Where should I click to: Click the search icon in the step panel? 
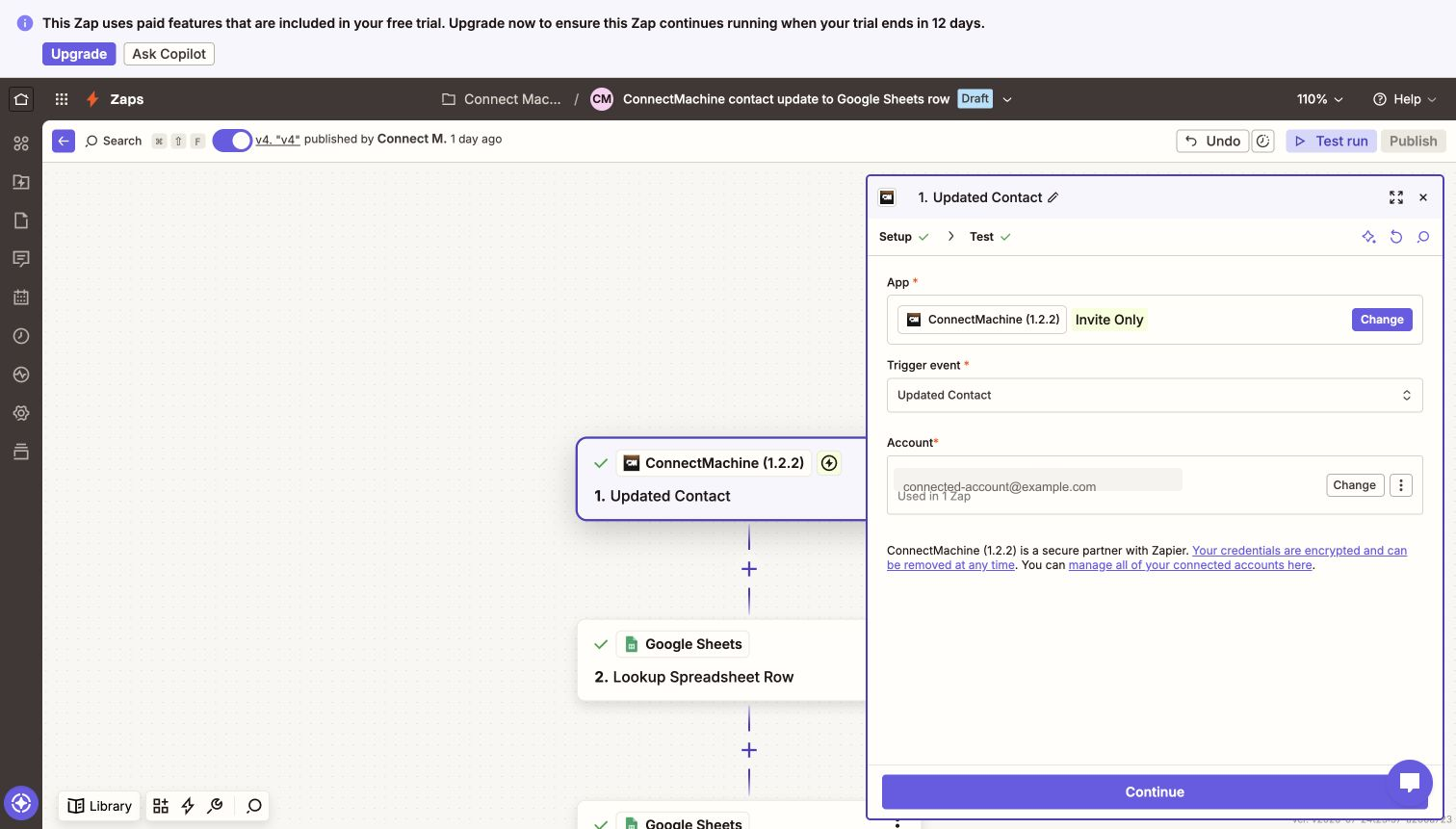(1423, 237)
